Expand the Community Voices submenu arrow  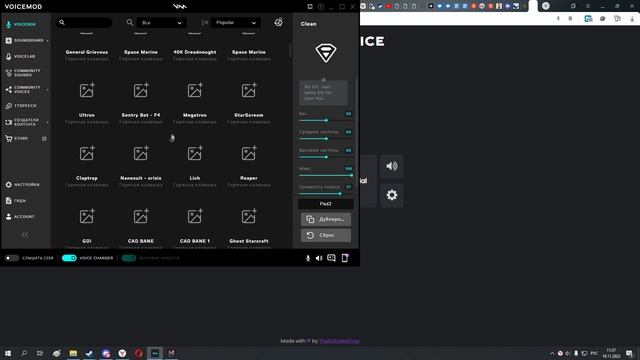tap(47, 89)
